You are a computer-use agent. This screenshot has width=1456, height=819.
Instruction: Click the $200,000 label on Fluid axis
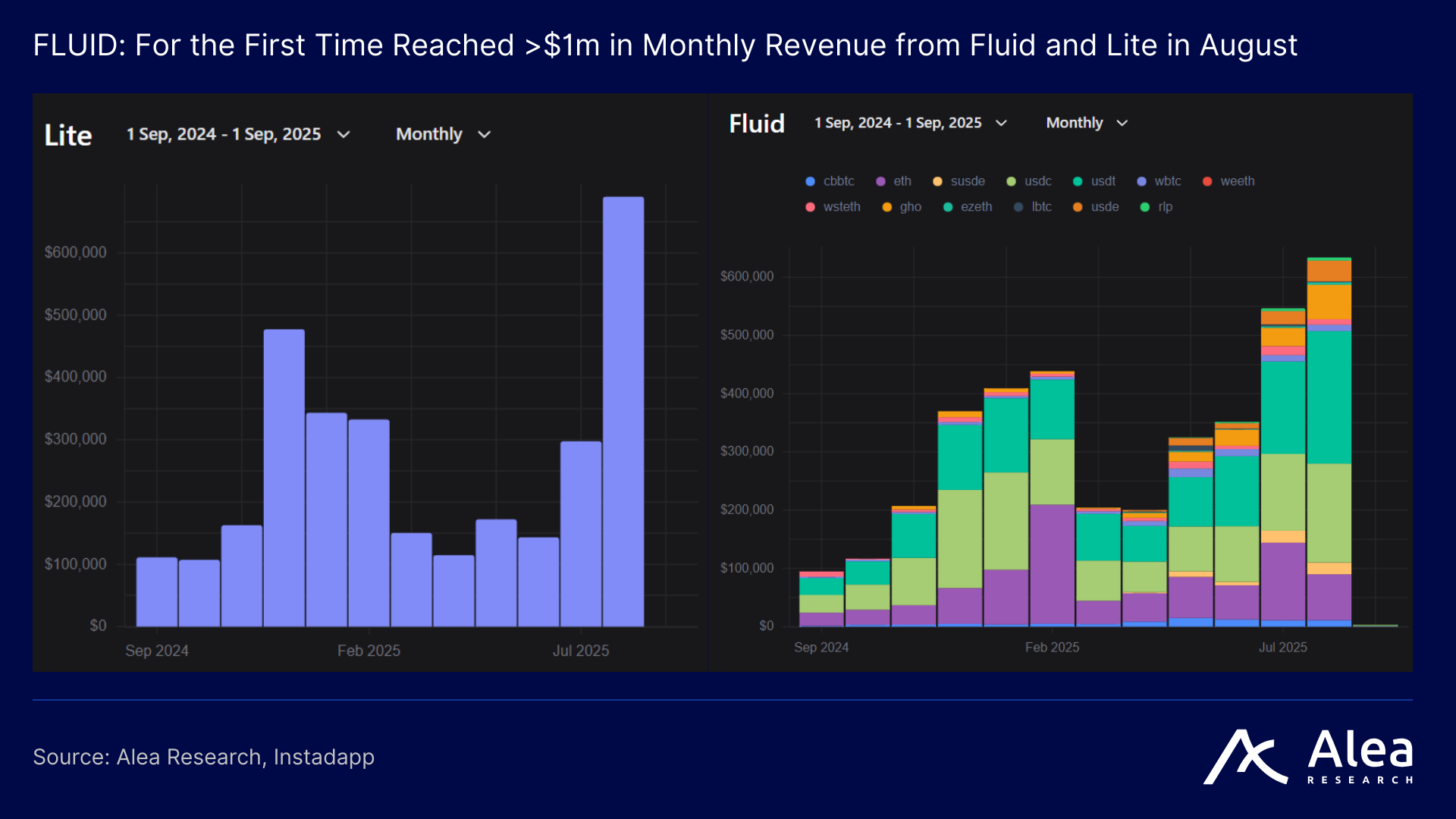(747, 510)
